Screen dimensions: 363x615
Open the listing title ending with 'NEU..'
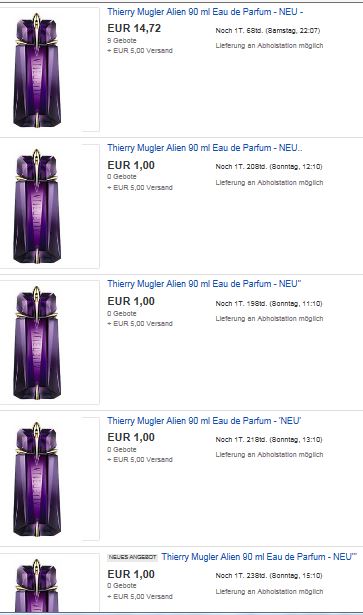pos(205,148)
